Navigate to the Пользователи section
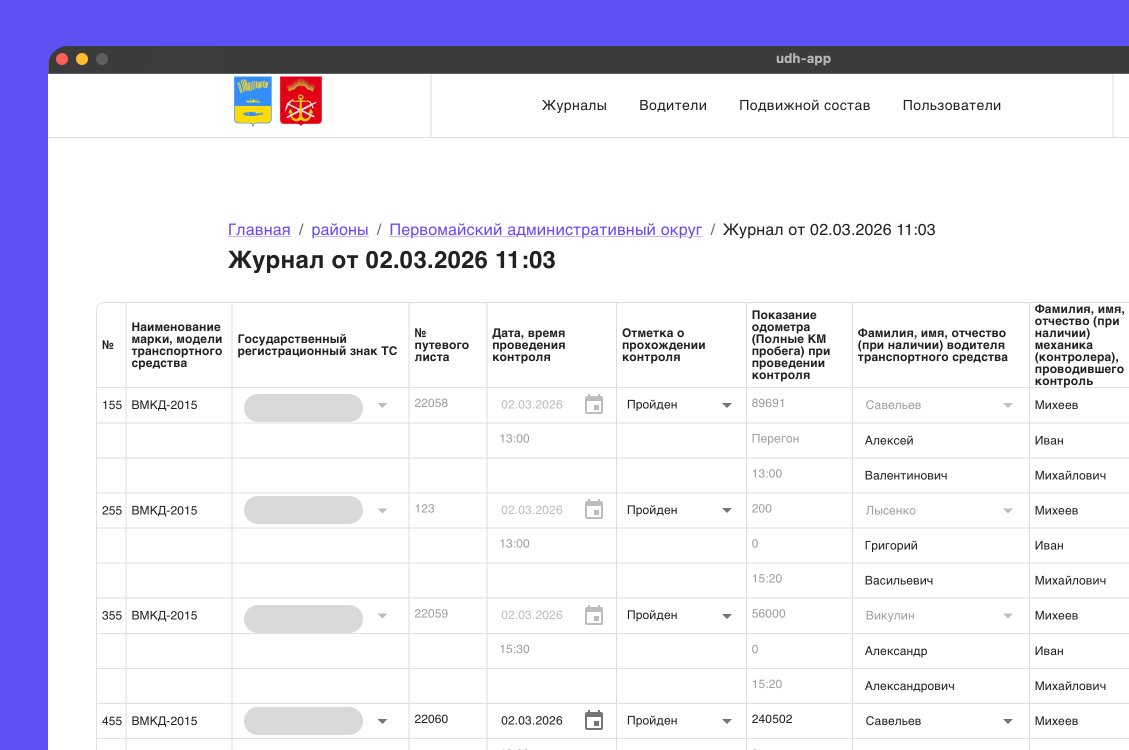Viewport: 1129px width, 750px height. 951,105
